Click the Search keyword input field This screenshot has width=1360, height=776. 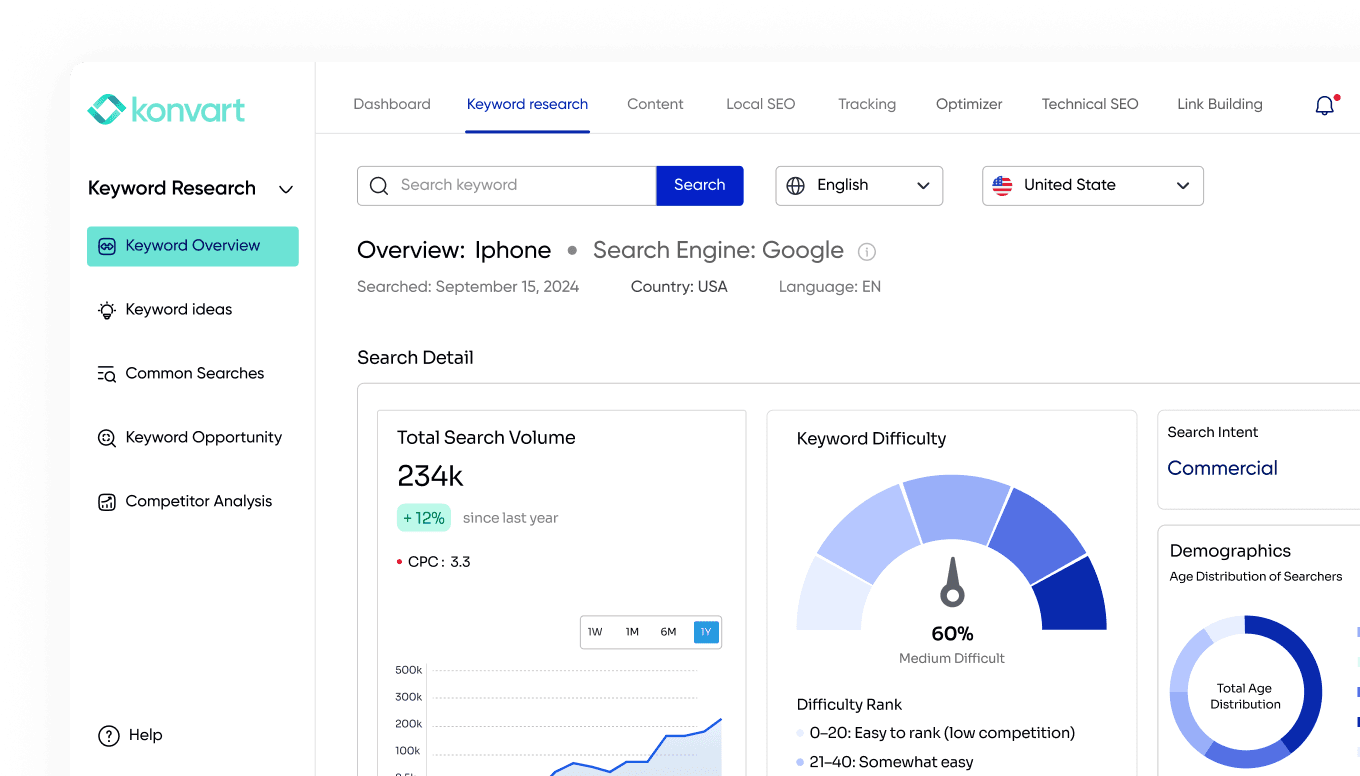click(510, 185)
